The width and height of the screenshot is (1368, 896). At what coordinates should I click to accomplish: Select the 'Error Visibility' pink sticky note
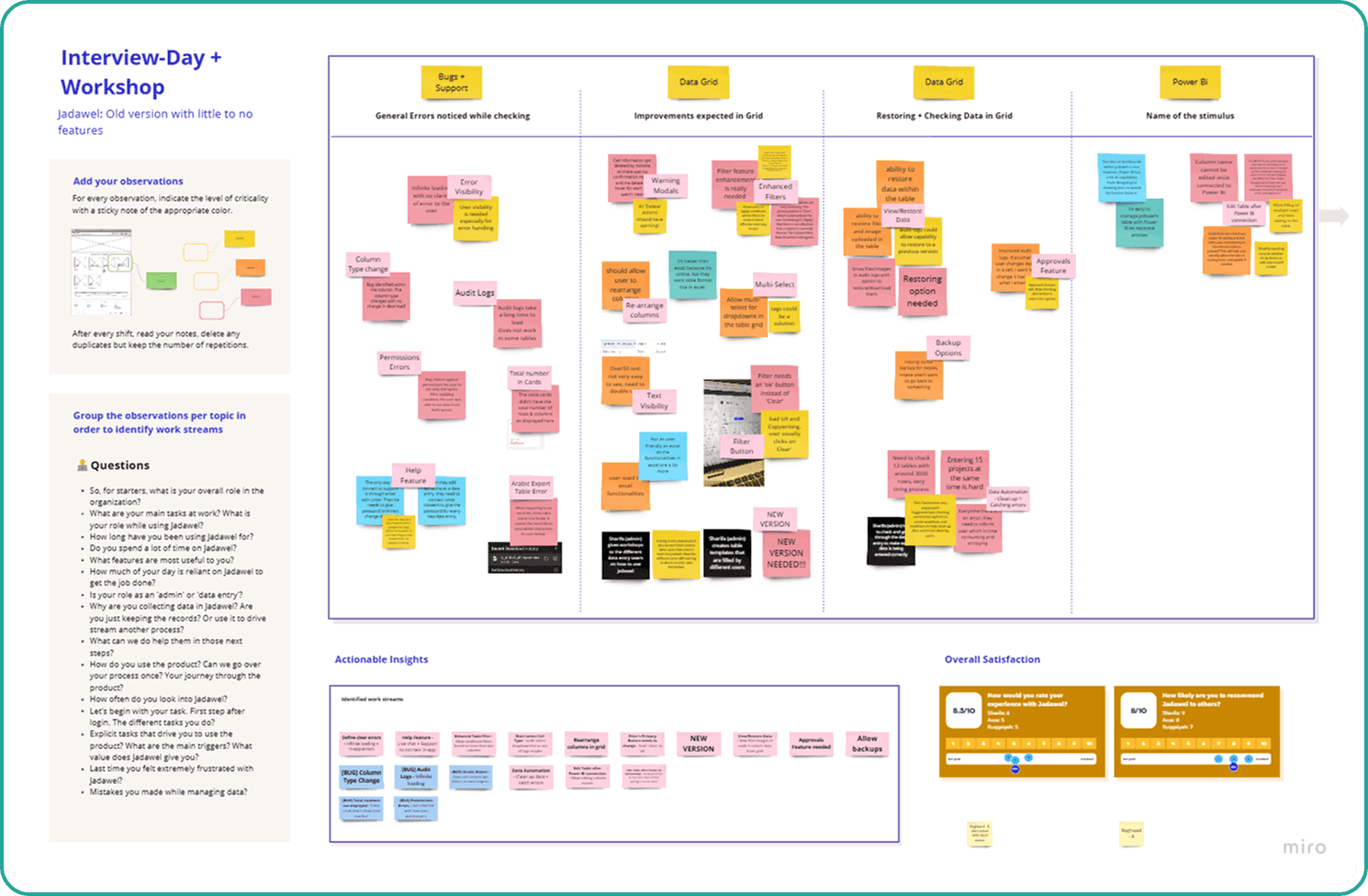468,186
